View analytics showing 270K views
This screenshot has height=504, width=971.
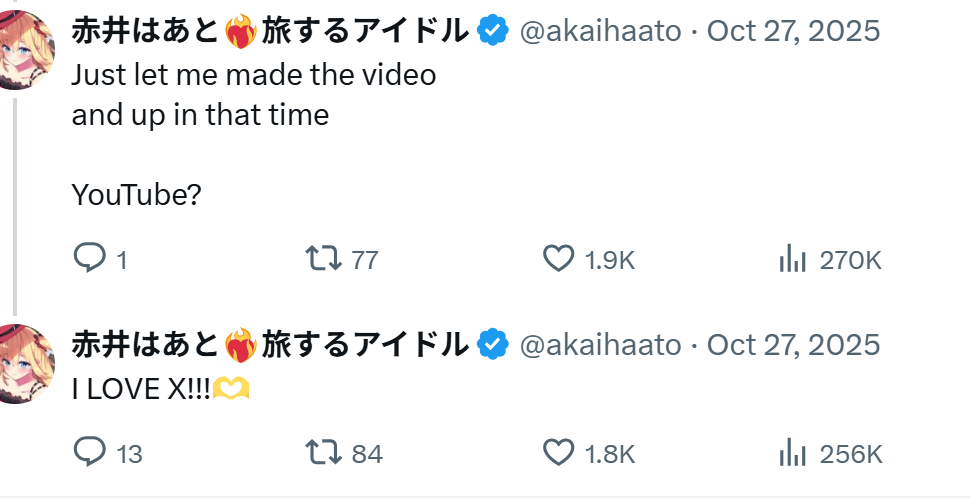coord(793,259)
